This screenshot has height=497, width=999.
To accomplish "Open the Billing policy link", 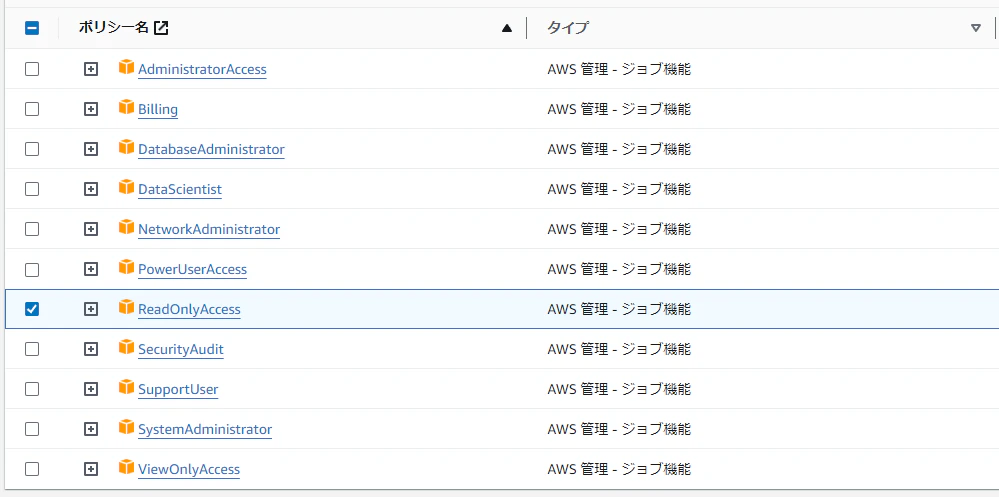I will click(158, 109).
